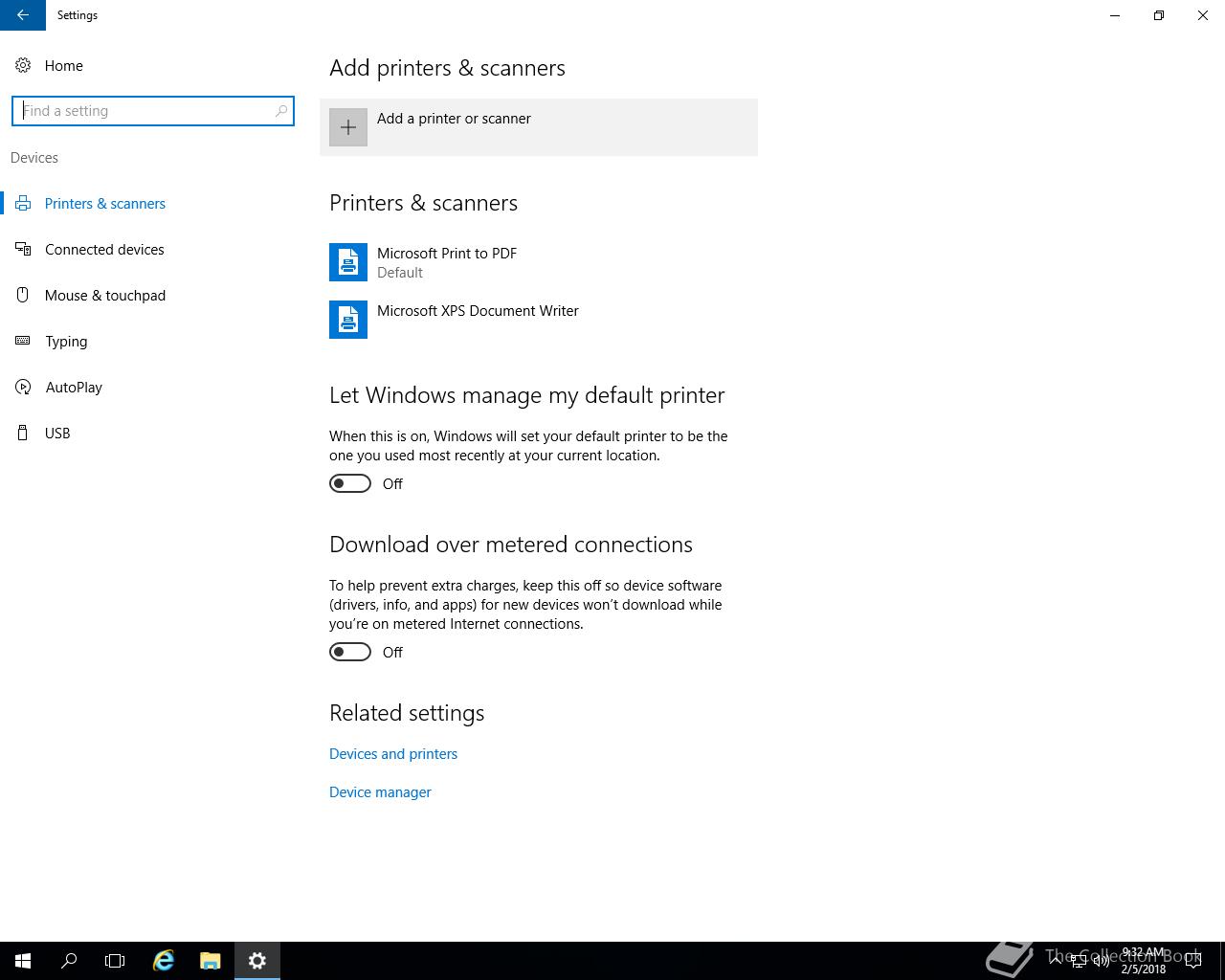The height and width of the screenshot is (980, 1225).
Task: Go back using the Settings back arrow
Action: [x=23, y=15]
